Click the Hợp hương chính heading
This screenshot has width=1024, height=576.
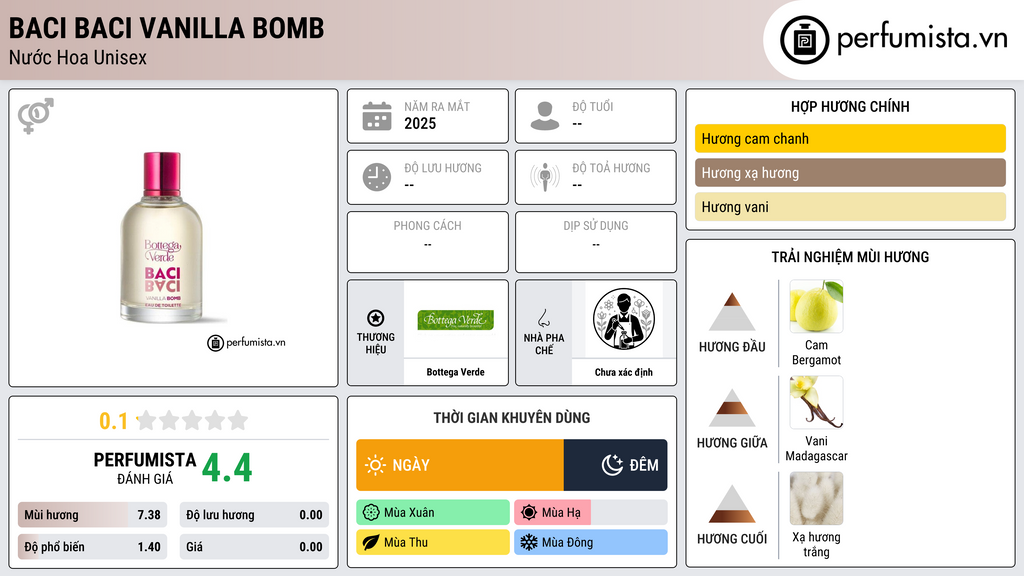850,106
